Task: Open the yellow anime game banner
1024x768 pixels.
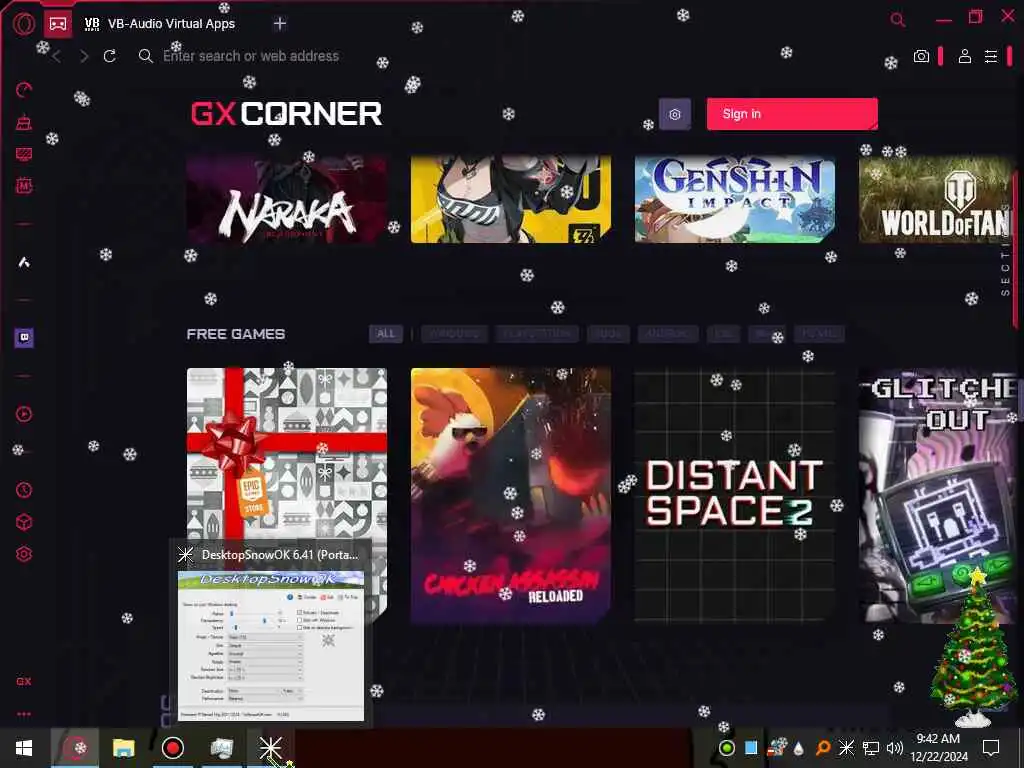Action: pos(511,199)
